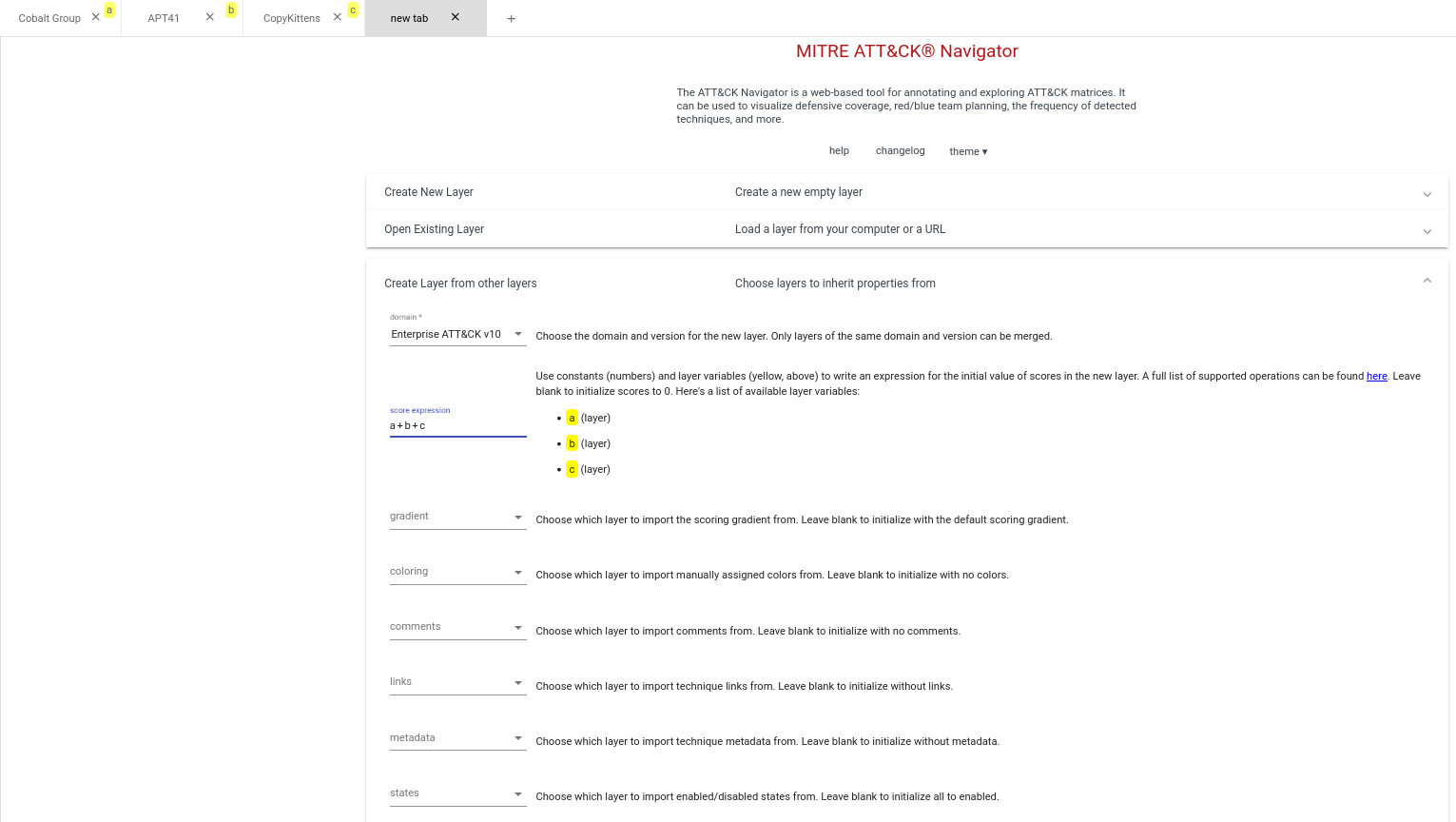Click the 'c' layer variable in list
The height and width of the screenshot is (822, 1456).
[572, 469]
